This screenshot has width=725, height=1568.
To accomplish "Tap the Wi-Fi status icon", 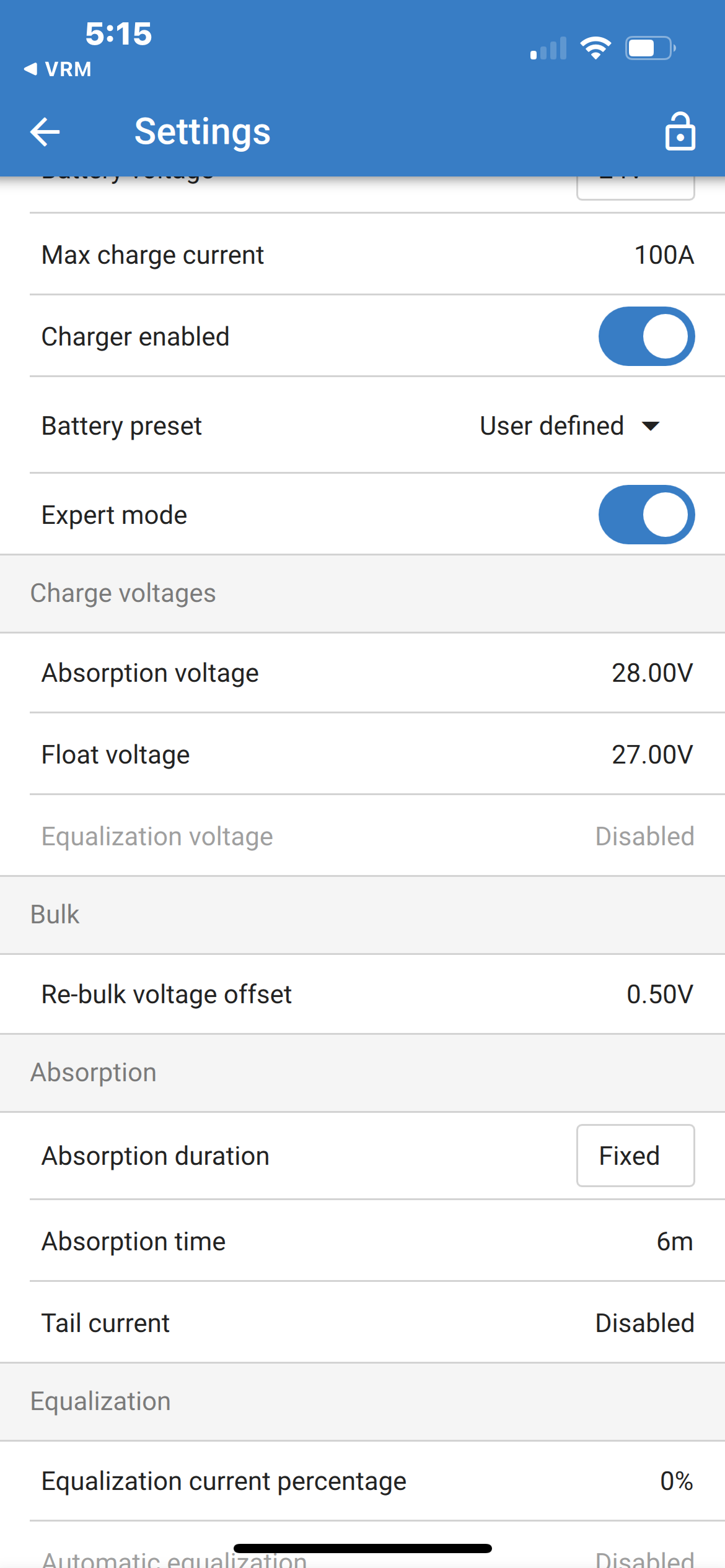I will (x=595, y=48).
